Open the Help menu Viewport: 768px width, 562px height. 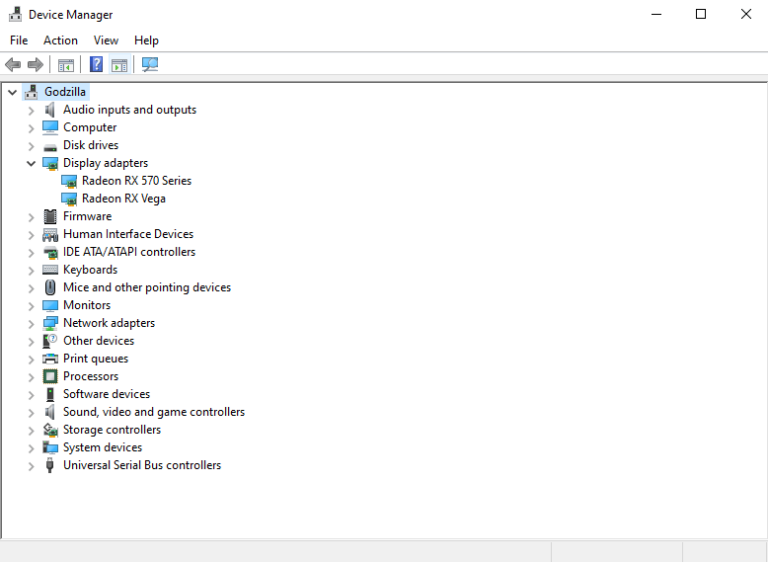146,40
